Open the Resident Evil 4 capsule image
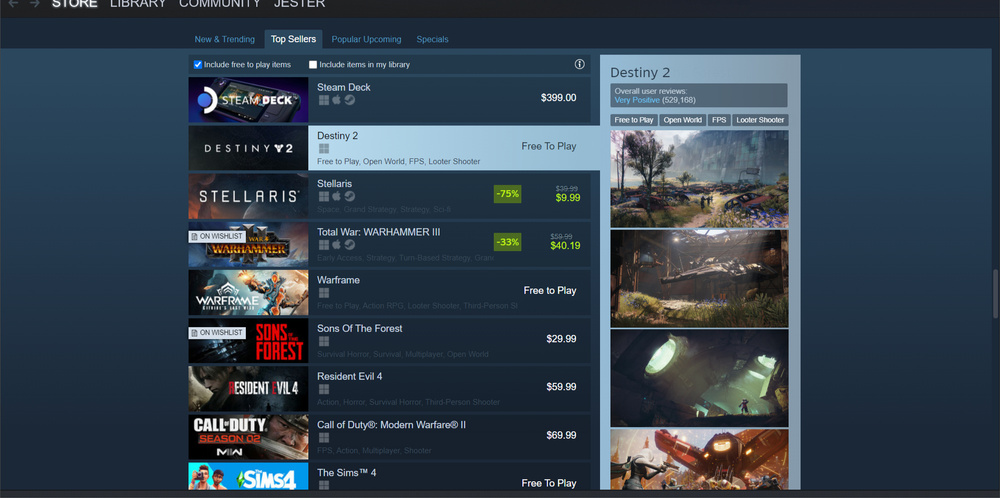Screen dimensions: 1000x498 (248, 389)
